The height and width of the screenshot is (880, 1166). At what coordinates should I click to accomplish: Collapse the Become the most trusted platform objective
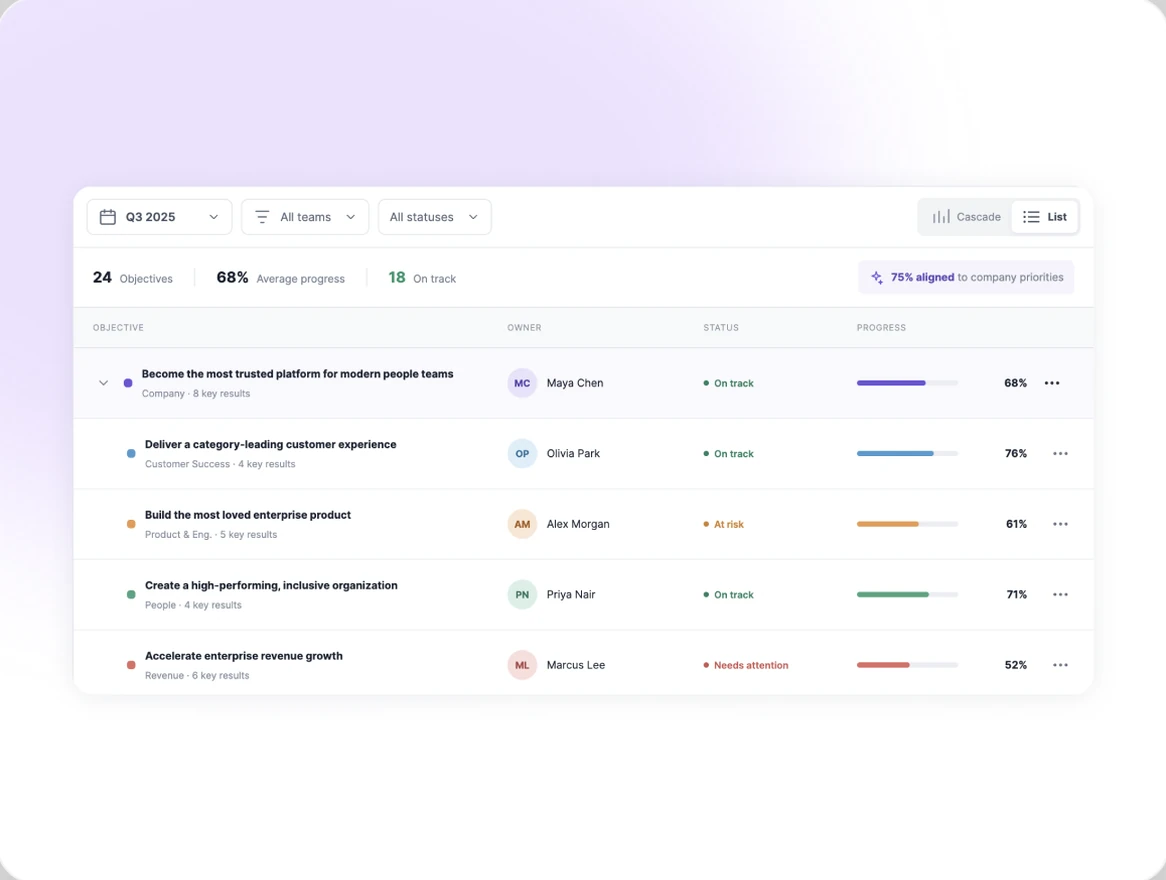pos(103,383)
